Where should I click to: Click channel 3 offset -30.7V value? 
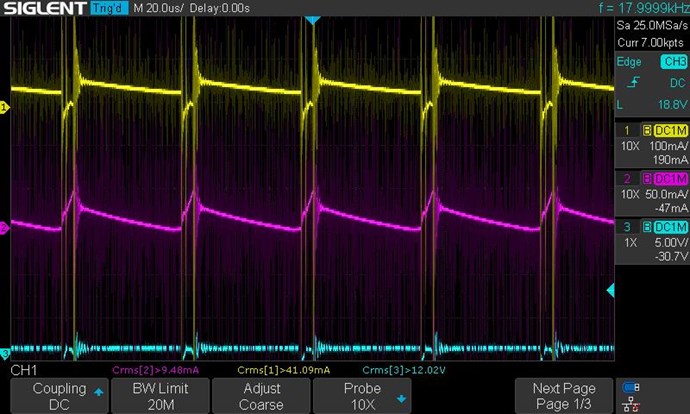[671, 256]
